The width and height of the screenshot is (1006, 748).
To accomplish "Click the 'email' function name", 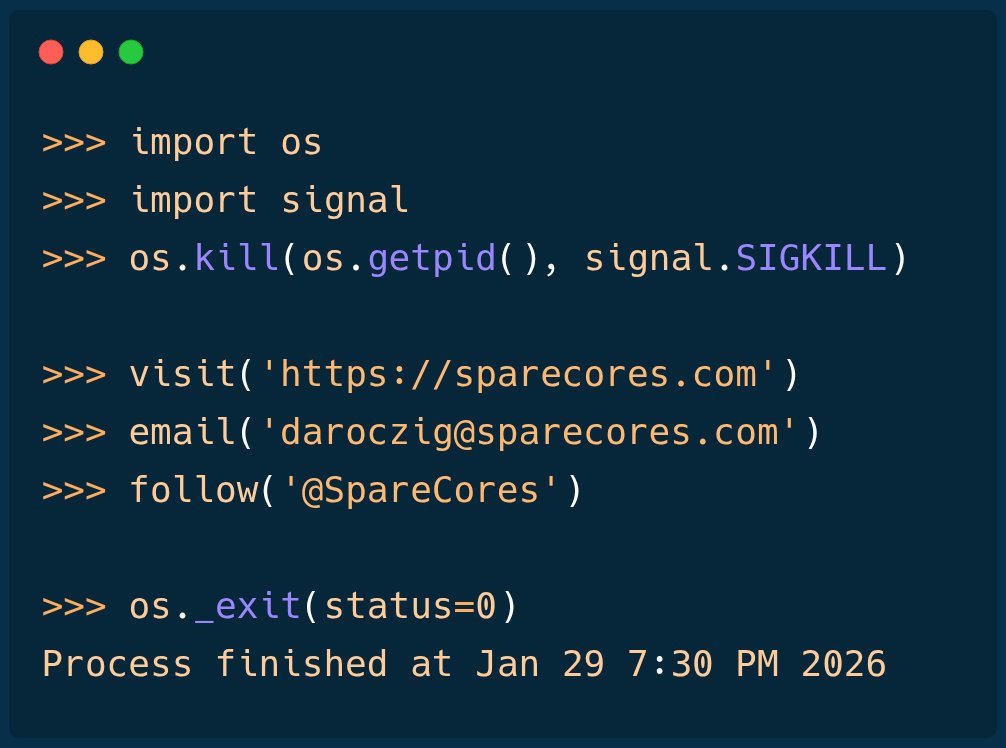I will (x=183, y=432).
